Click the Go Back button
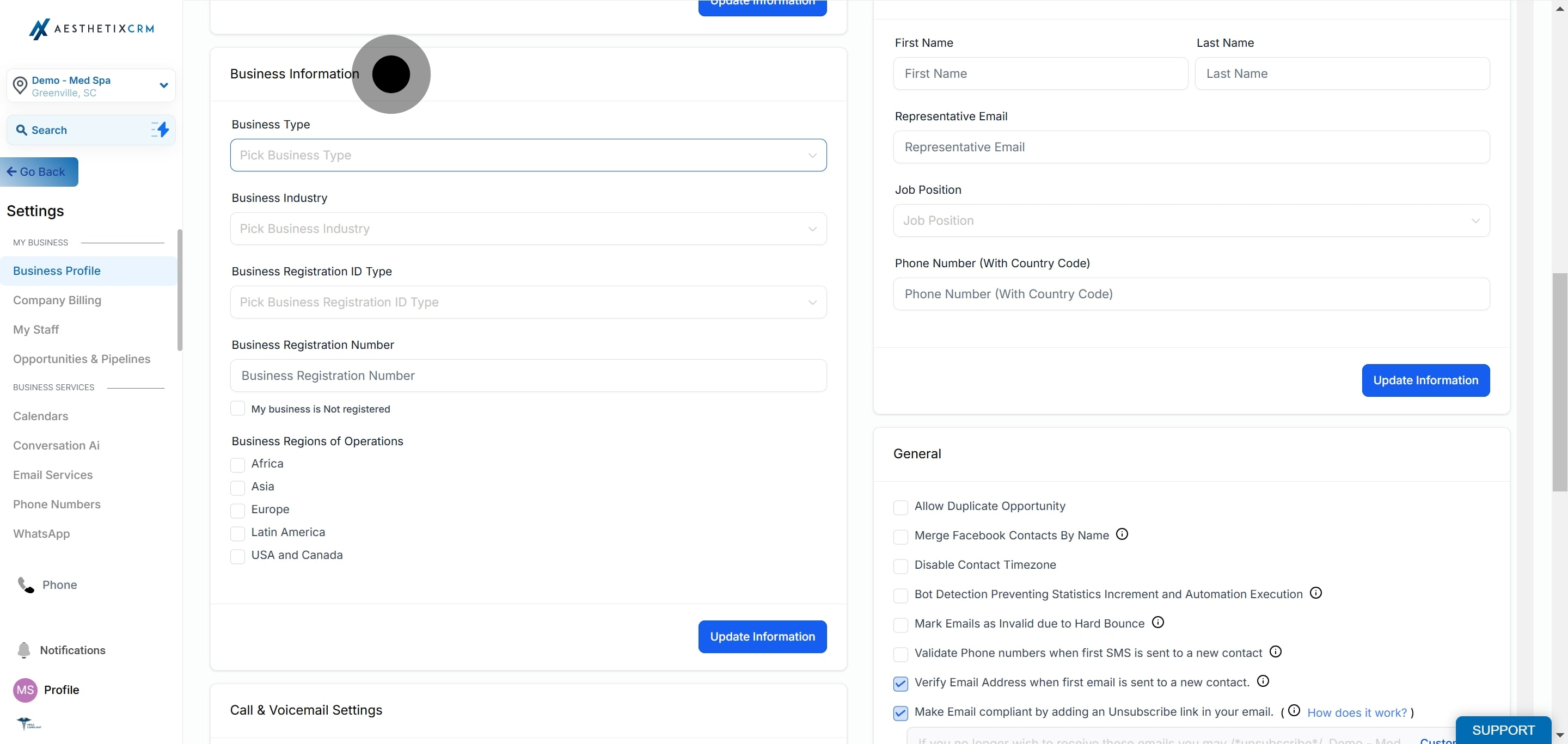Image resolution: width=1568 pixels, height=744 pixels. (x=39, y=172)
